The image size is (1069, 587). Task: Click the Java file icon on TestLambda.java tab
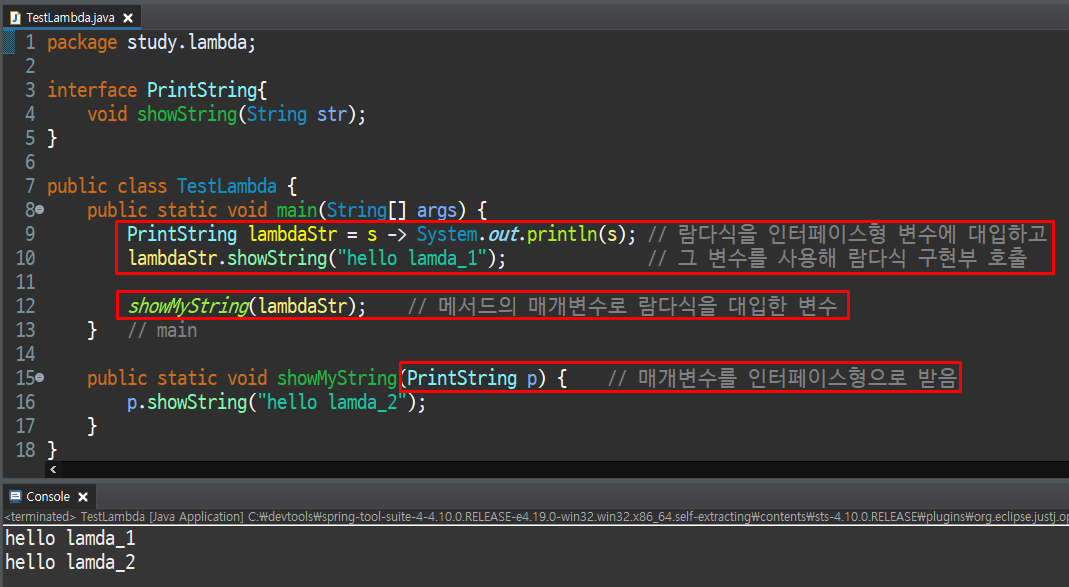coord(15,18)
